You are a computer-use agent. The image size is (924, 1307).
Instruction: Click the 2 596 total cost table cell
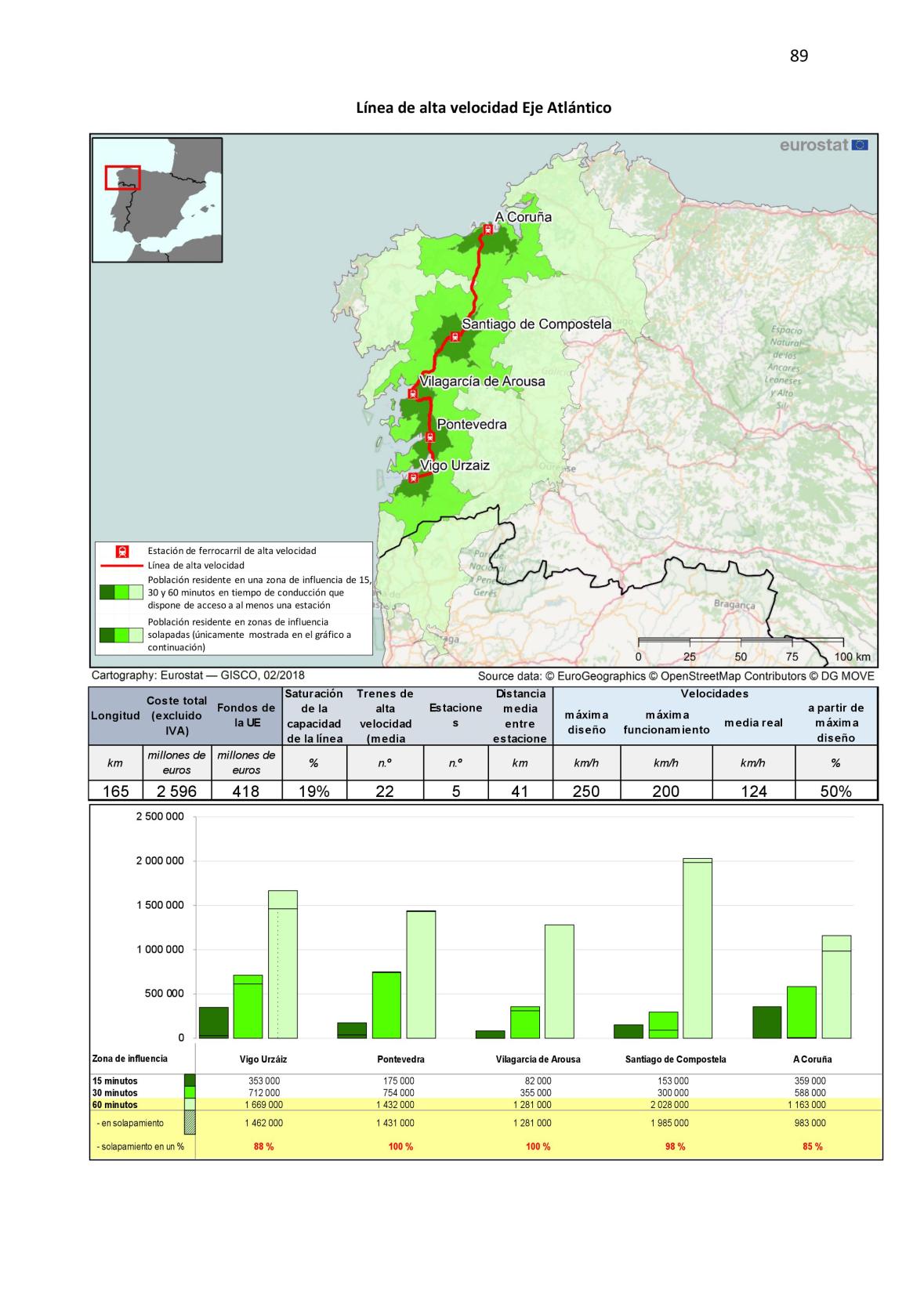click(176, 791)
